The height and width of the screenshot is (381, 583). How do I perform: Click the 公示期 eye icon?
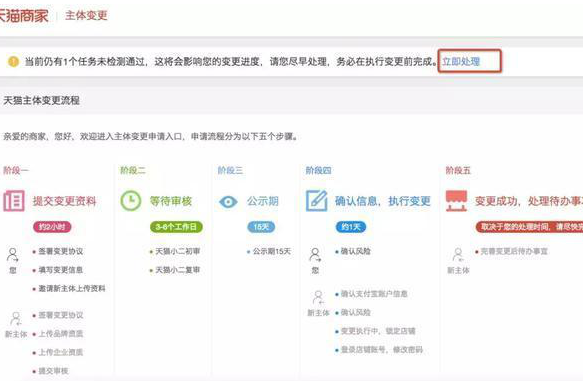click(x=228, y=202)
